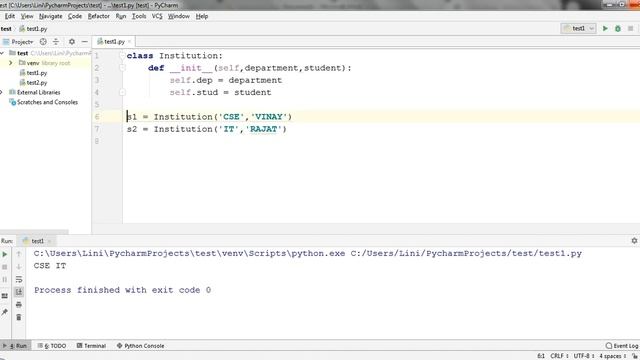Click the script path link in Run output

point(466,253)
